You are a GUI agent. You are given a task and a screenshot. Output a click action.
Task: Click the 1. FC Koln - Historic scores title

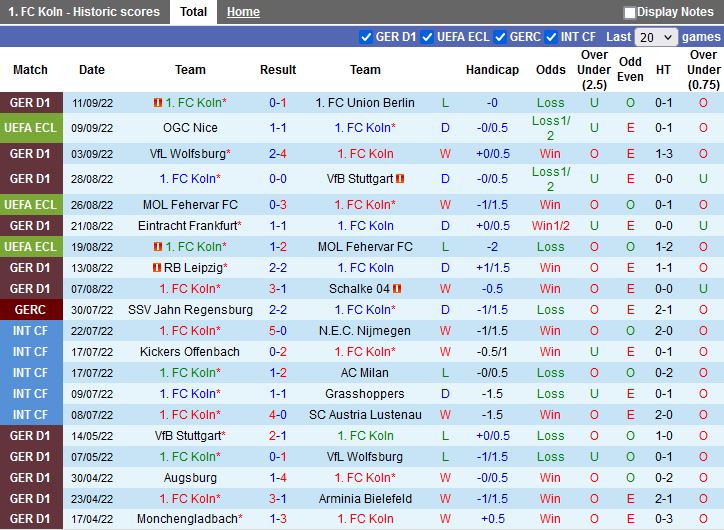click(84, 12)
